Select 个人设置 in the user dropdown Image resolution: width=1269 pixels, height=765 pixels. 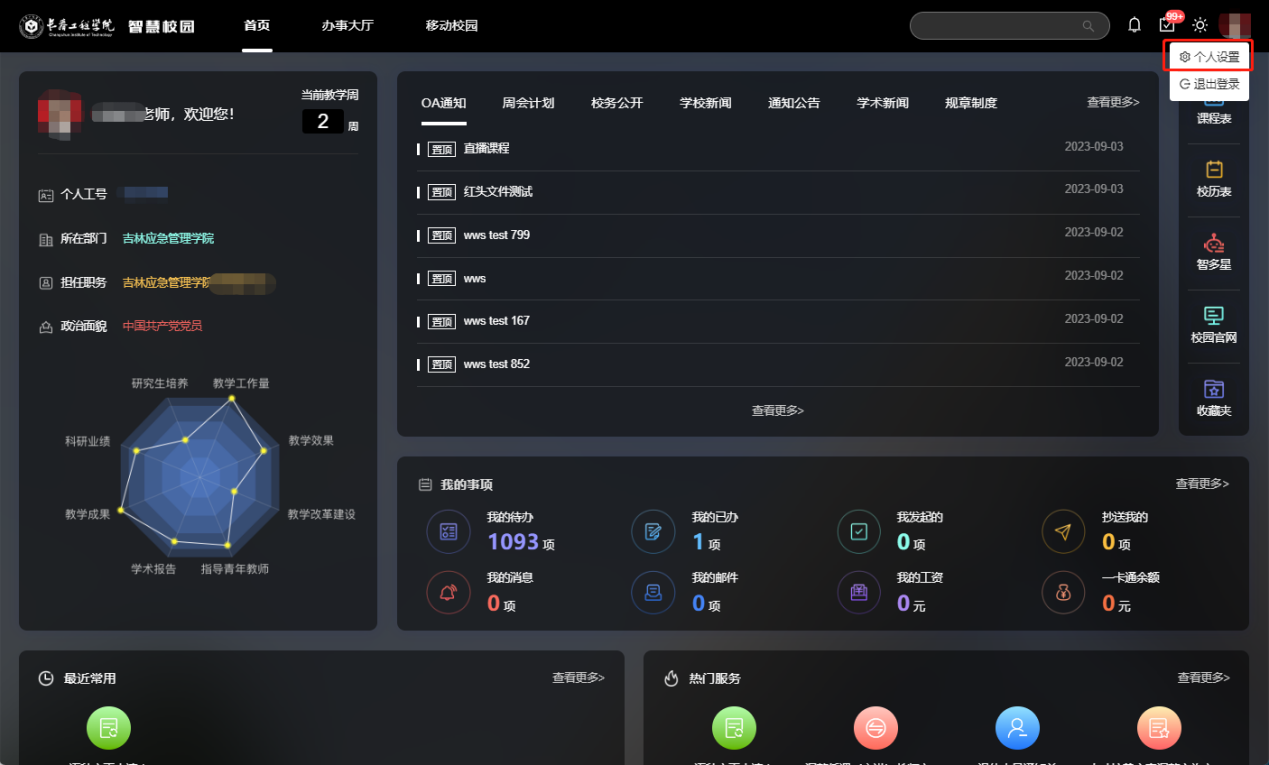(1209, 57)
